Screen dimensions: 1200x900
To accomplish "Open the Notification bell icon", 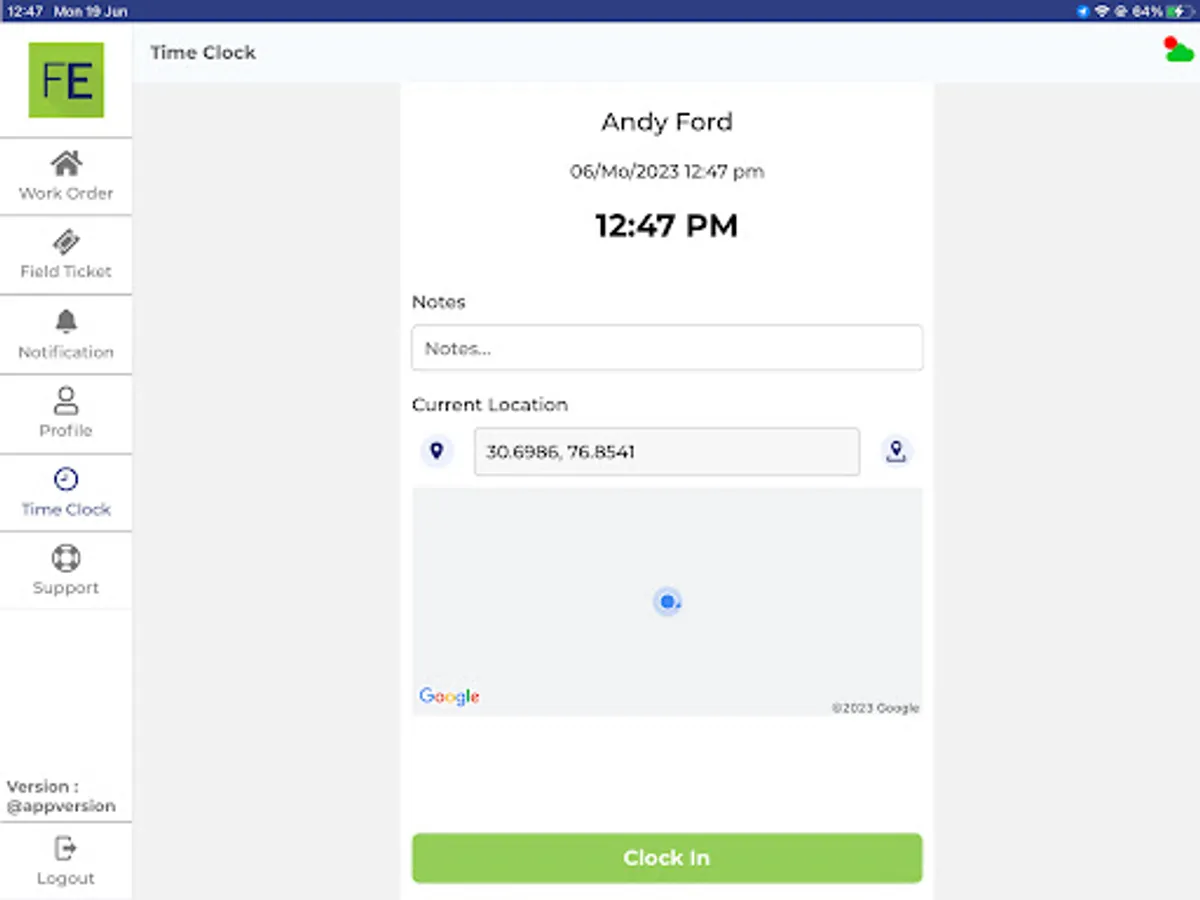I will [66, 321].
